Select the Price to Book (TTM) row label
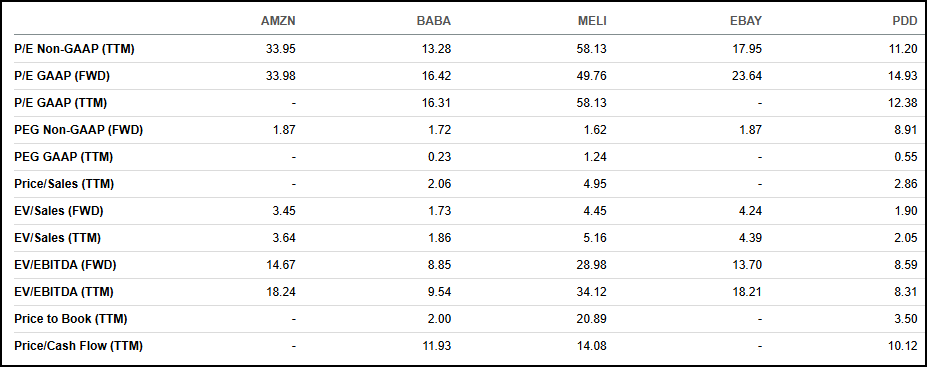 click(71, 319)
